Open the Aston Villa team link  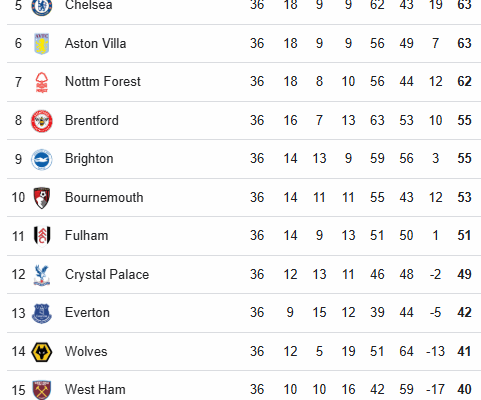[x=96, y=43]
